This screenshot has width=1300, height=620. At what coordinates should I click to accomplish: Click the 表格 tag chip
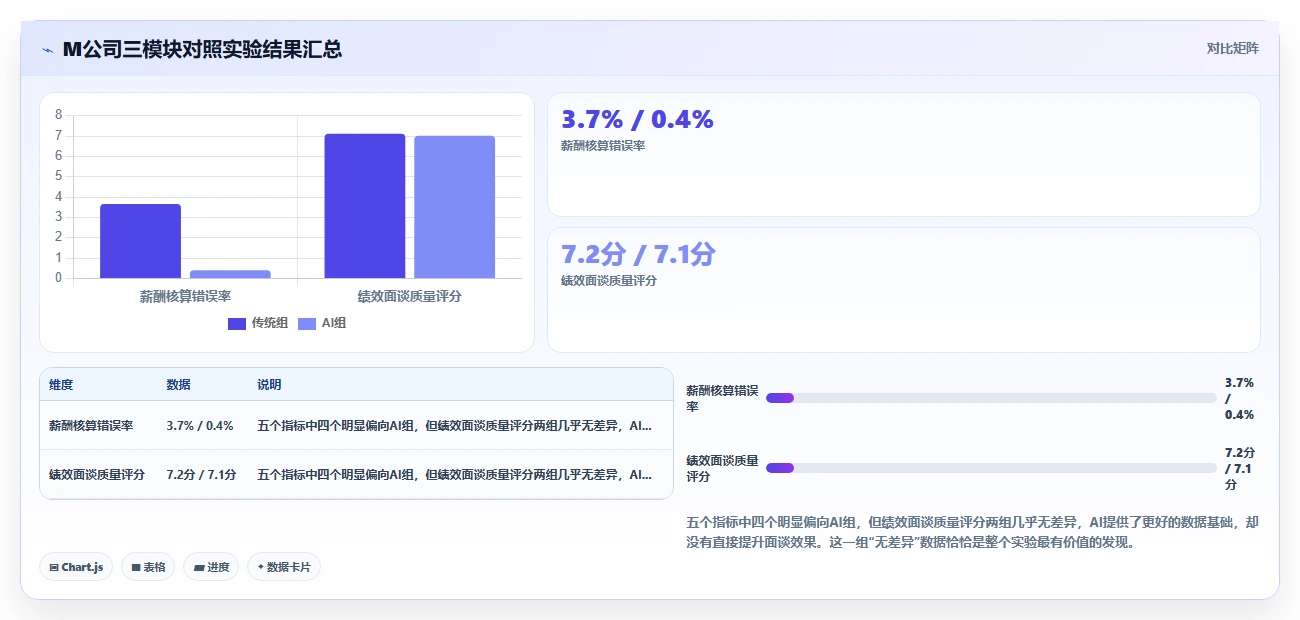click(x=148, y=567)
